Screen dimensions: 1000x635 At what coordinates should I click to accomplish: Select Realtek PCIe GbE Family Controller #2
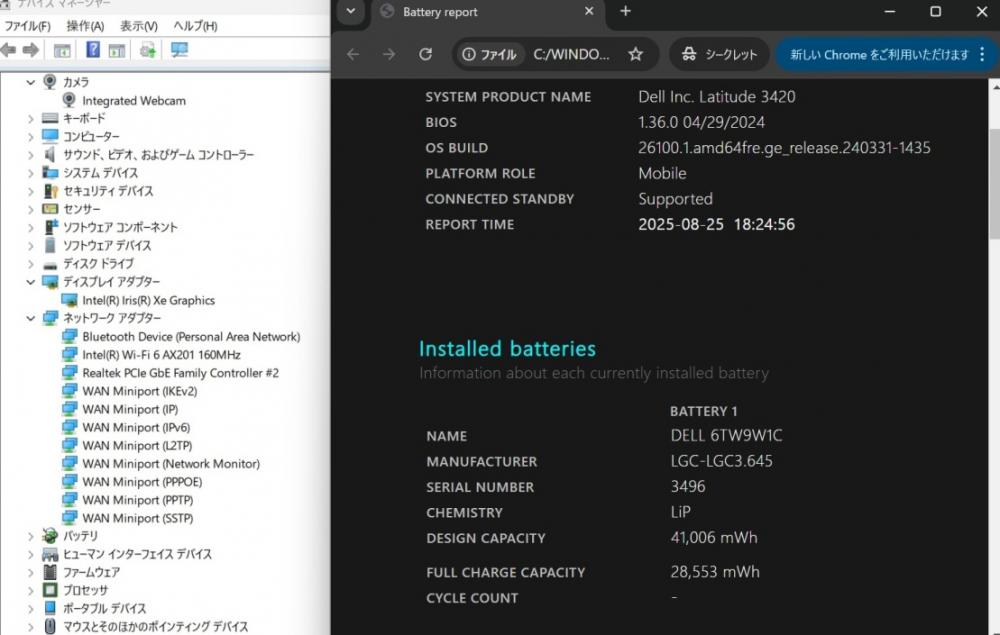tap(180, 373)
